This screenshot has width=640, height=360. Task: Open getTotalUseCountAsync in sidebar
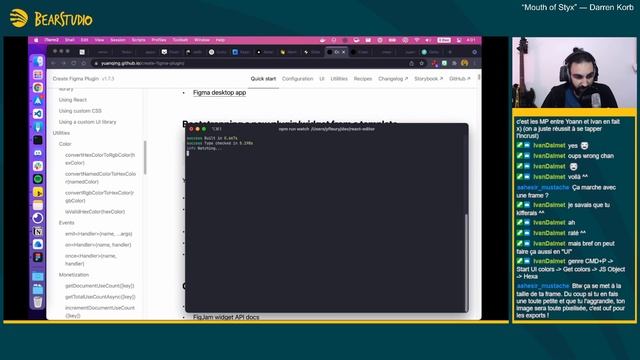click(100, 297)
